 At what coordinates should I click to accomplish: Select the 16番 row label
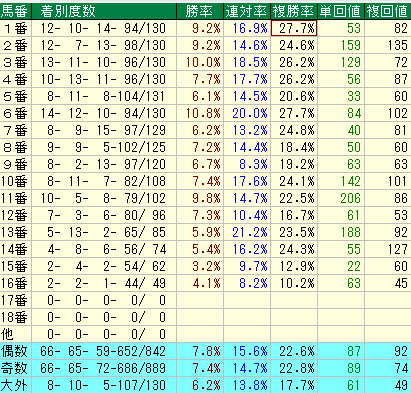(x=16, y=283)
